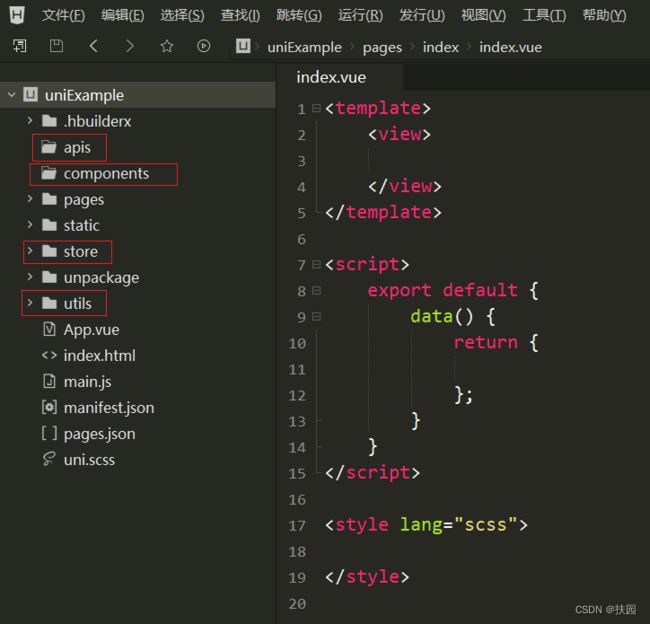The height and width of the screenshot is (624, 650).
Task: Click pages in the breadcrumb path
Action: coord(382,48)
